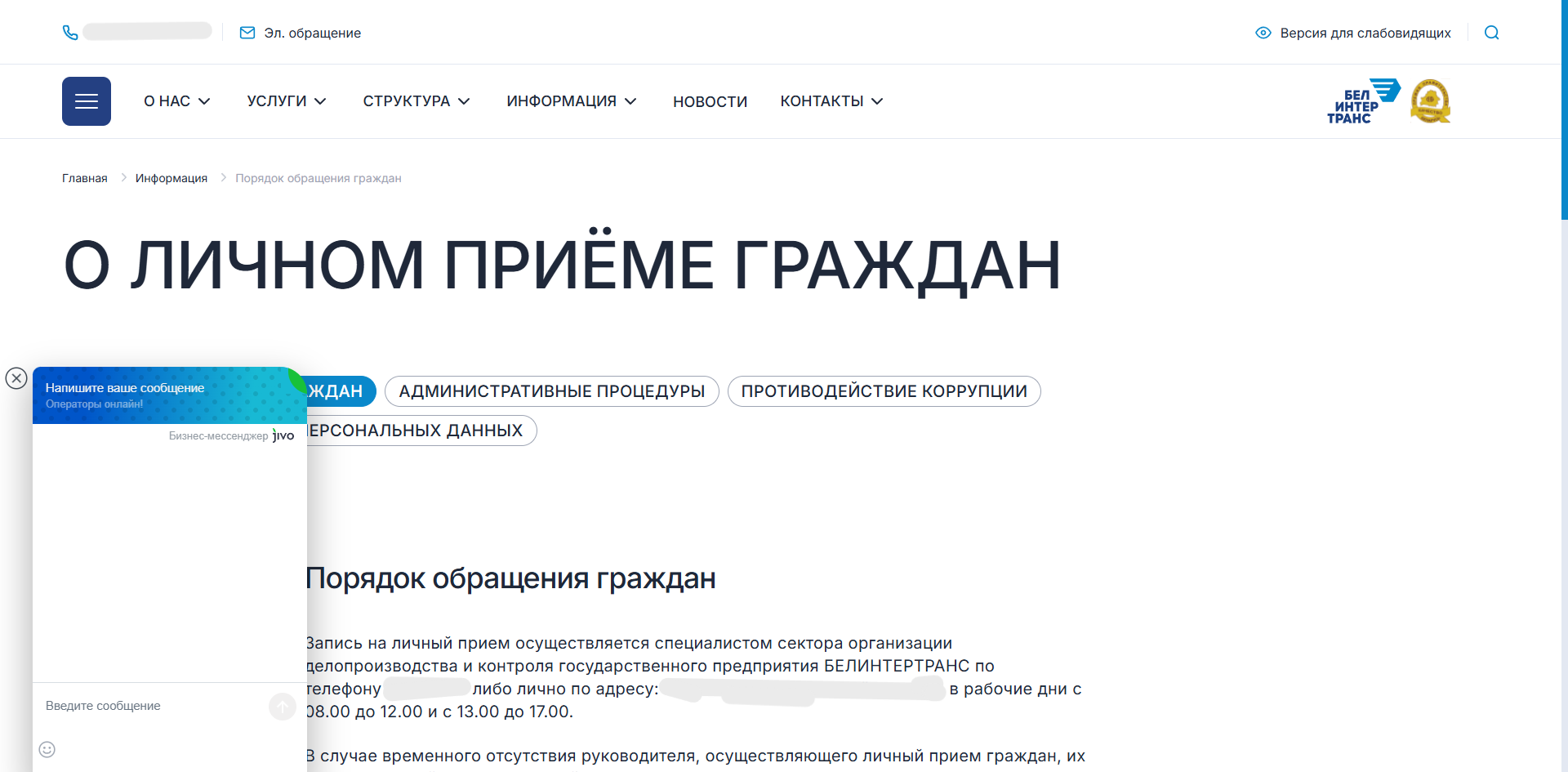1568x772 pixels.
Task: Open Версия для слабовидящих
Action: (1365, 33)
